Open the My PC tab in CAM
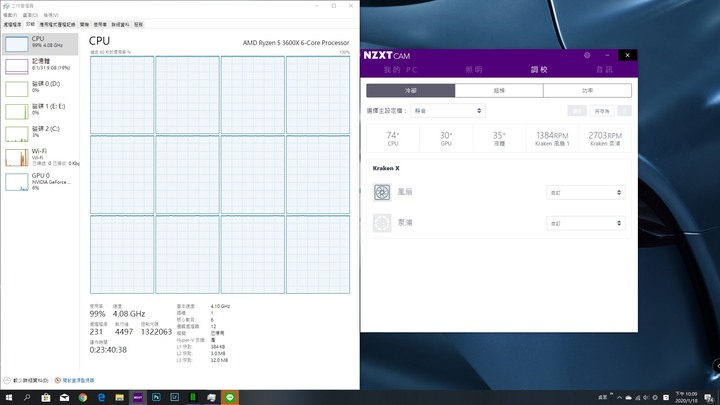 [x=400, y=70]
